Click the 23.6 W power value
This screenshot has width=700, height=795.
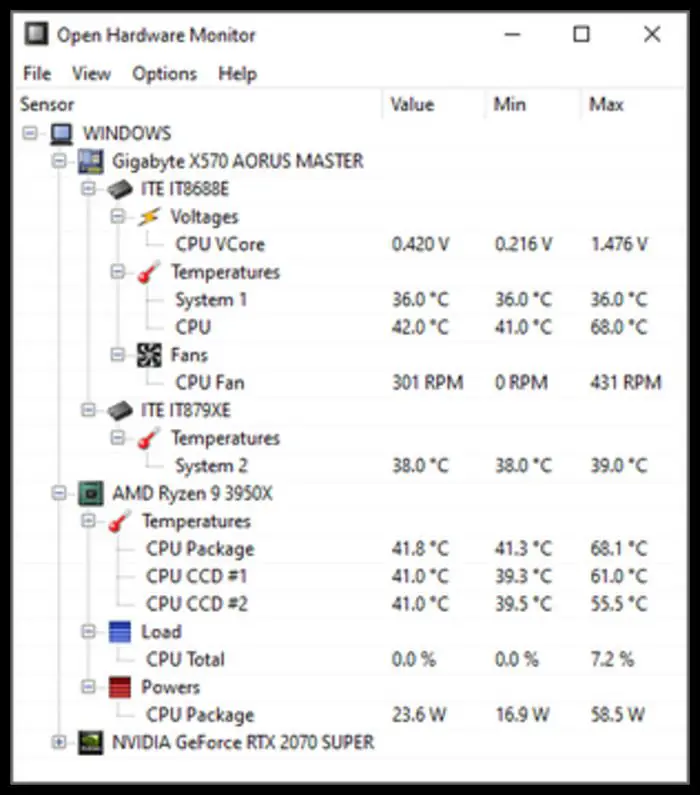click(419, 714)
